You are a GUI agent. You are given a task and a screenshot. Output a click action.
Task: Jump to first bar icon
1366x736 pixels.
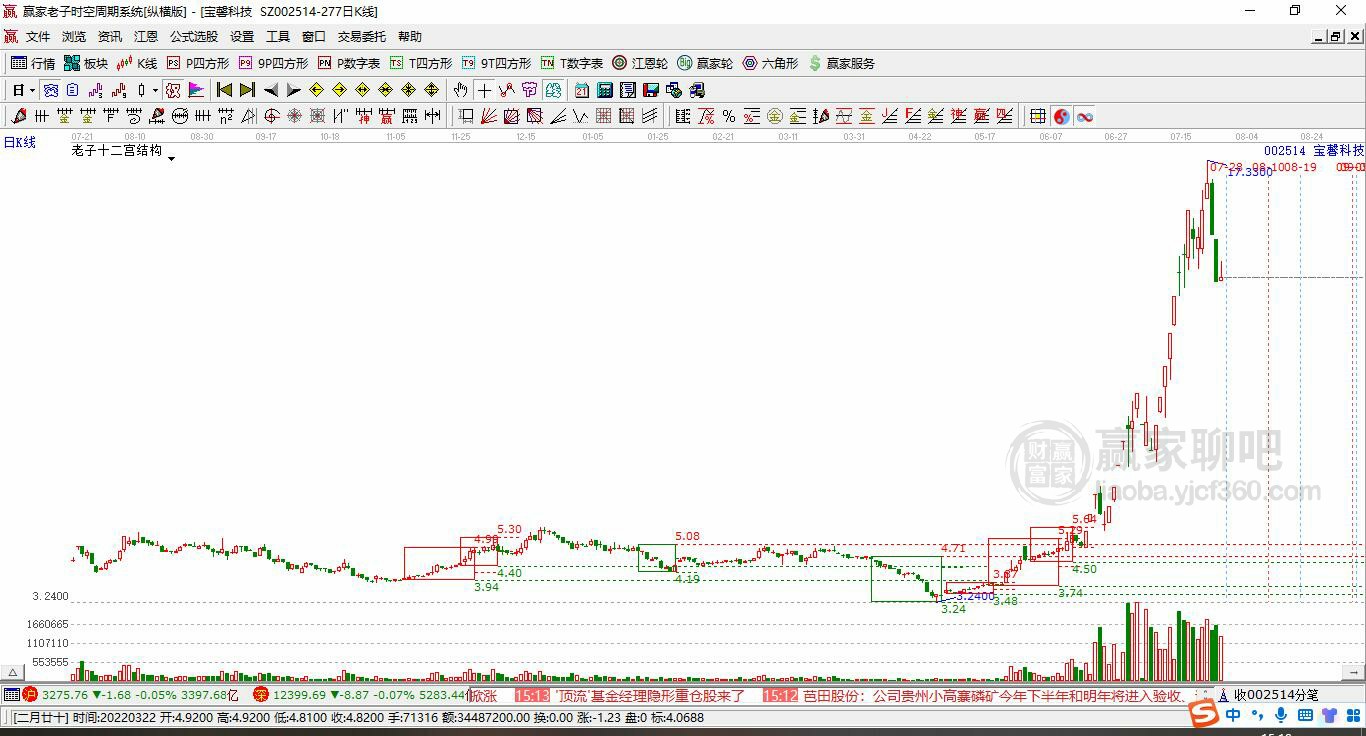(x=224, y=90)
